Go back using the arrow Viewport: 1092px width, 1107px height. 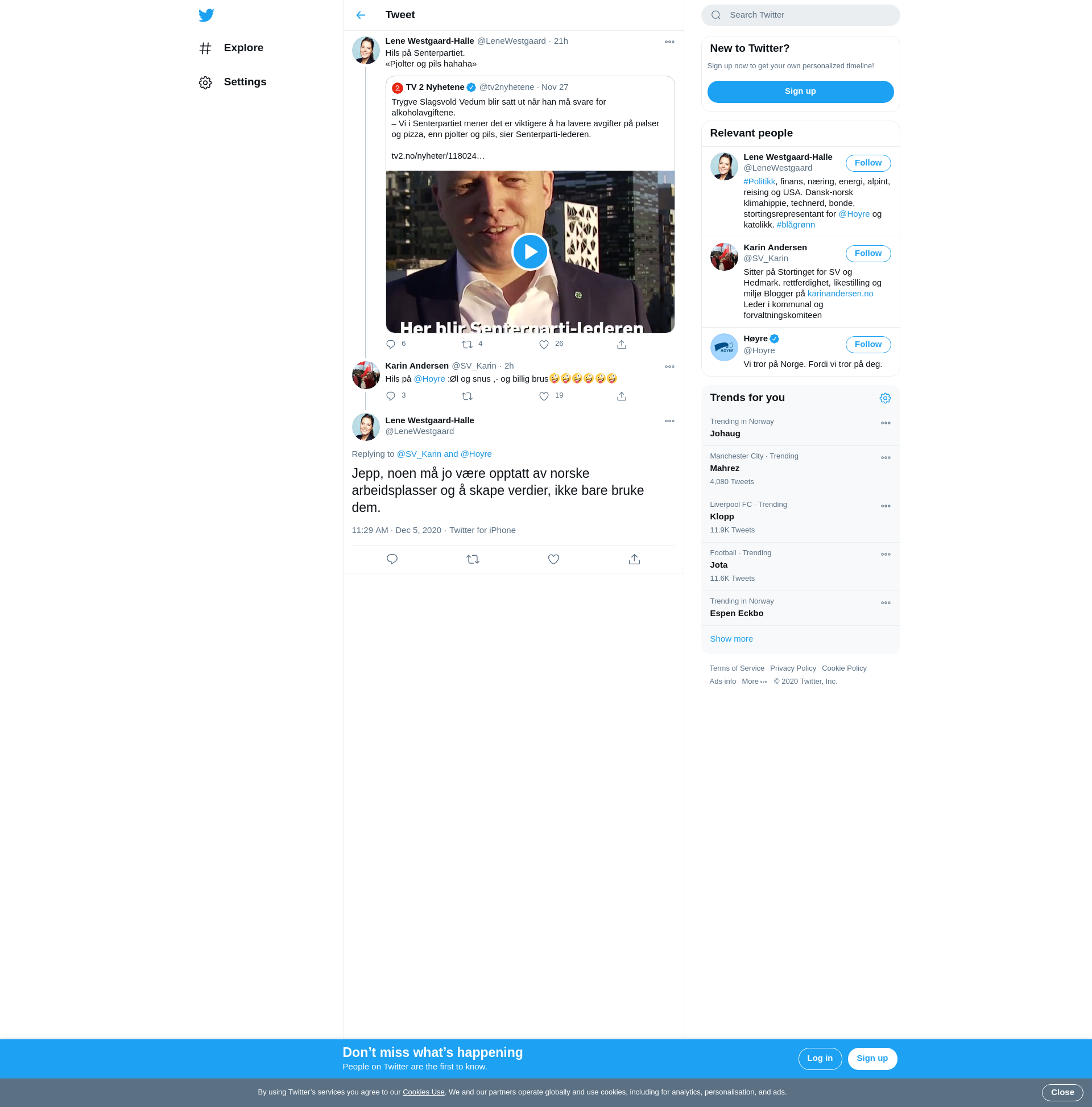361,15
